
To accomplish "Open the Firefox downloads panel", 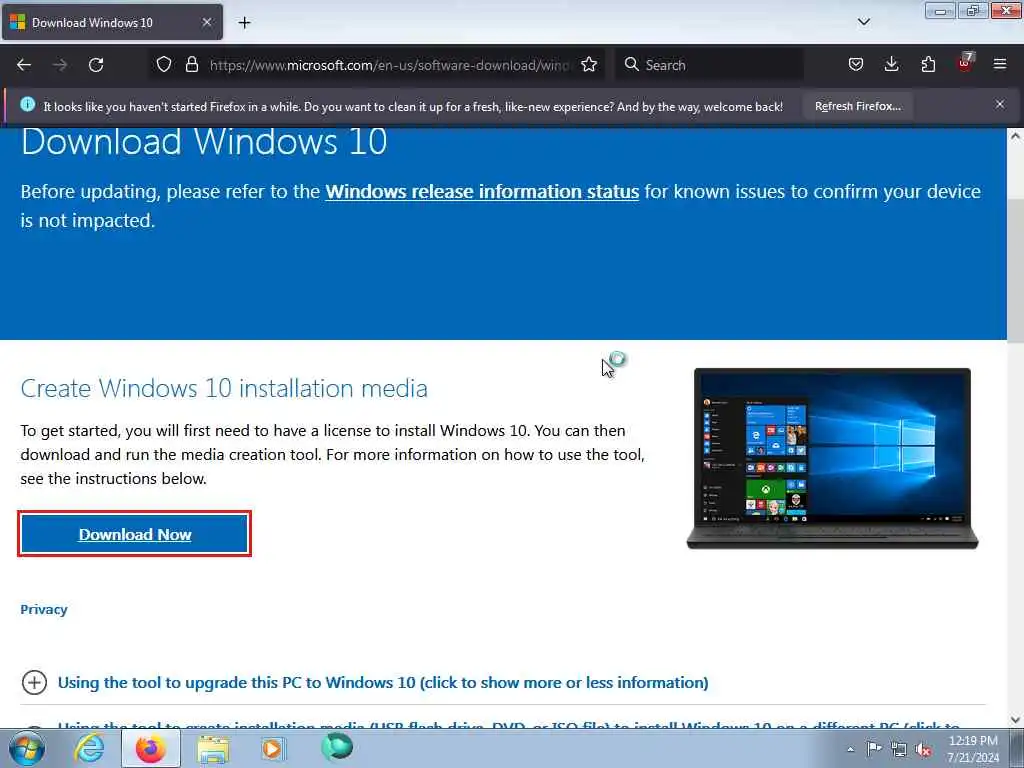I will 891,64.
